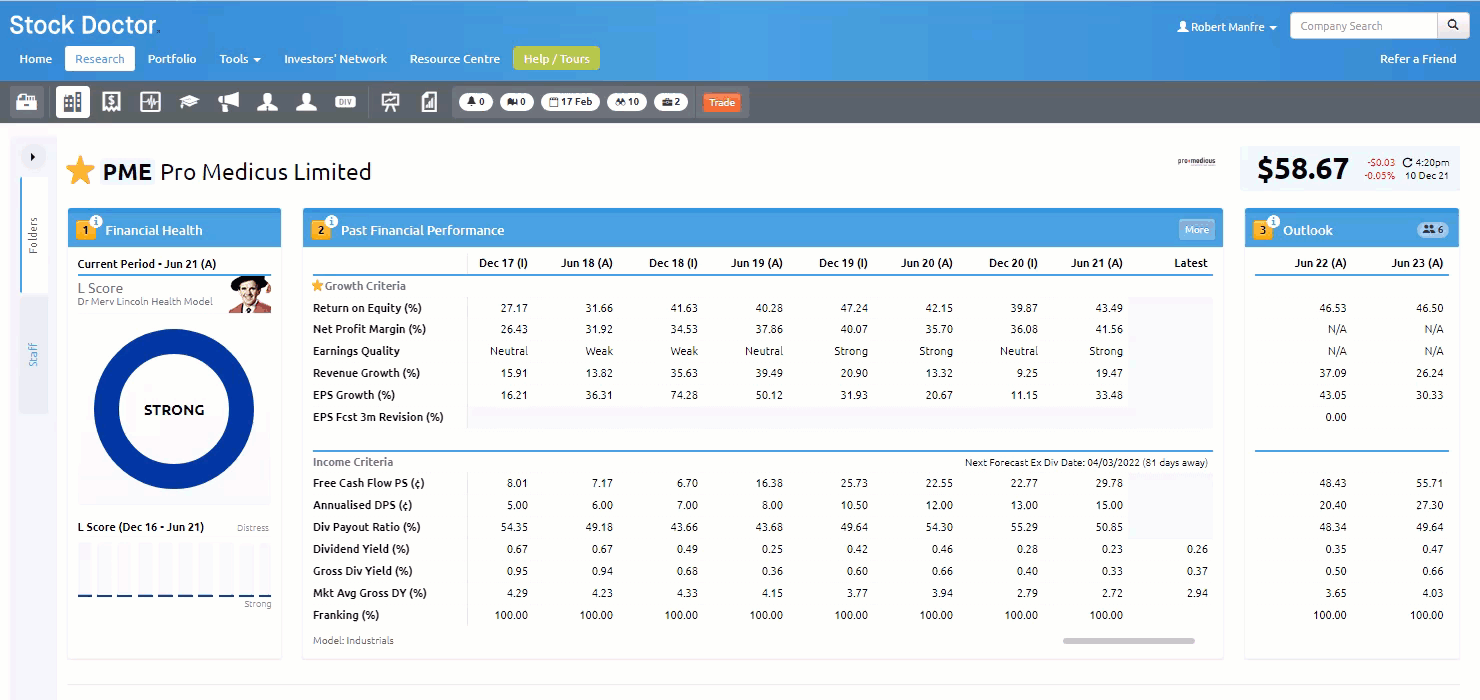The width and height of the screenshot is (1480, 700).
Task: Expand the sidebar with the arrow button
Action: coord(33,157)
